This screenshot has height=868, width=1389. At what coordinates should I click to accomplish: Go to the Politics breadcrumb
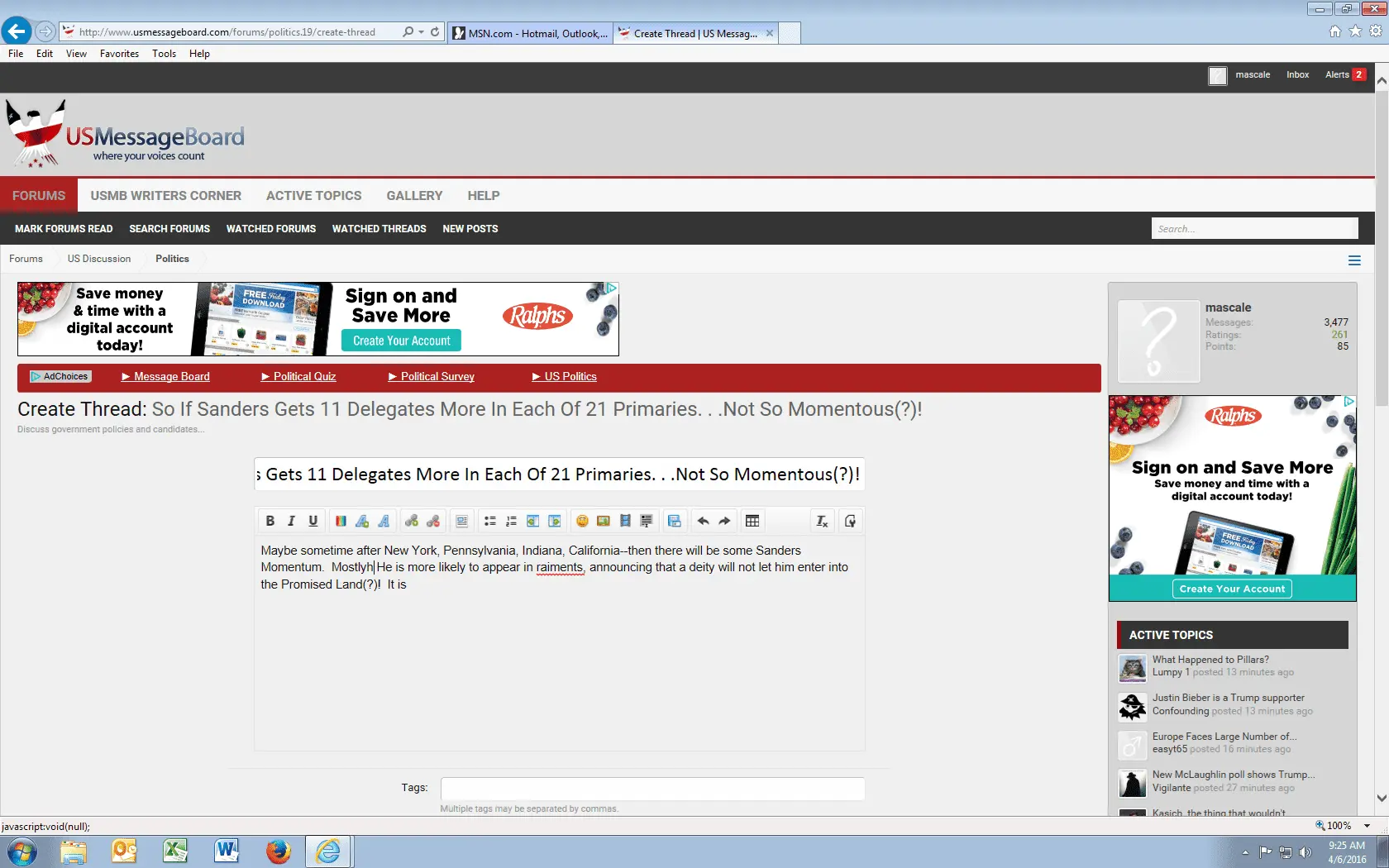point(172,259)
